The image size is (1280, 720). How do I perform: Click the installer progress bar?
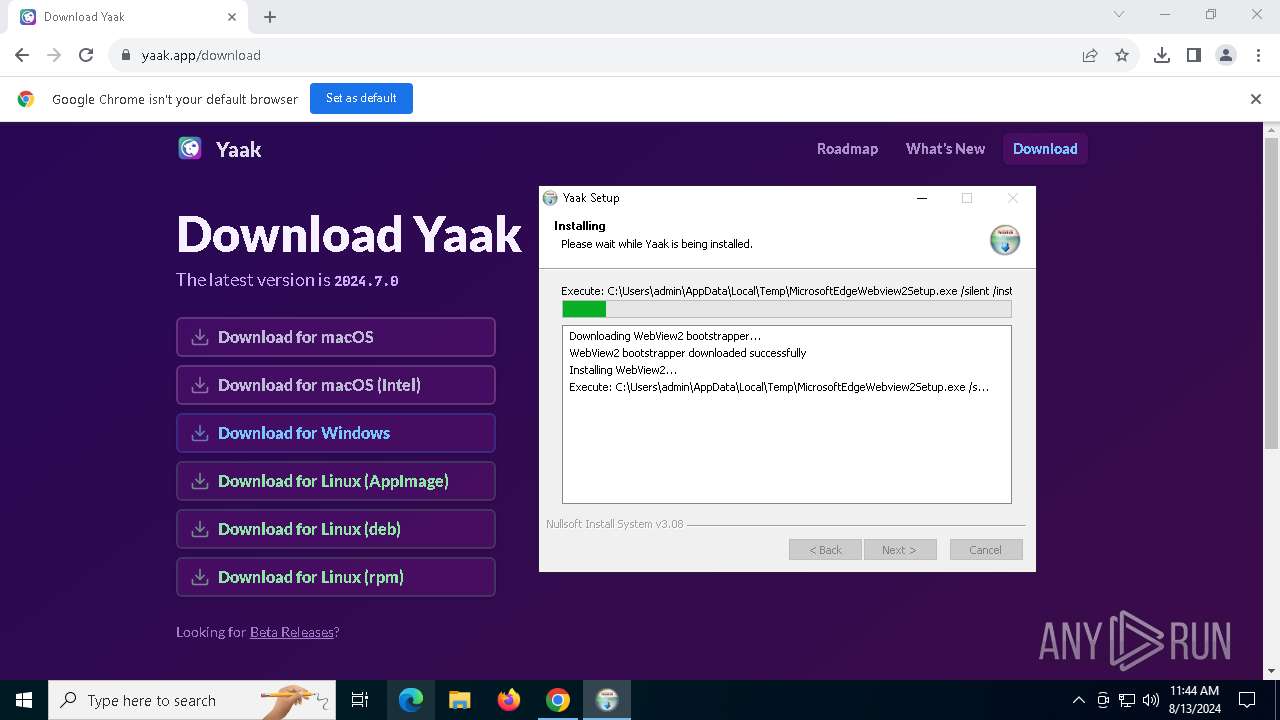787,309
